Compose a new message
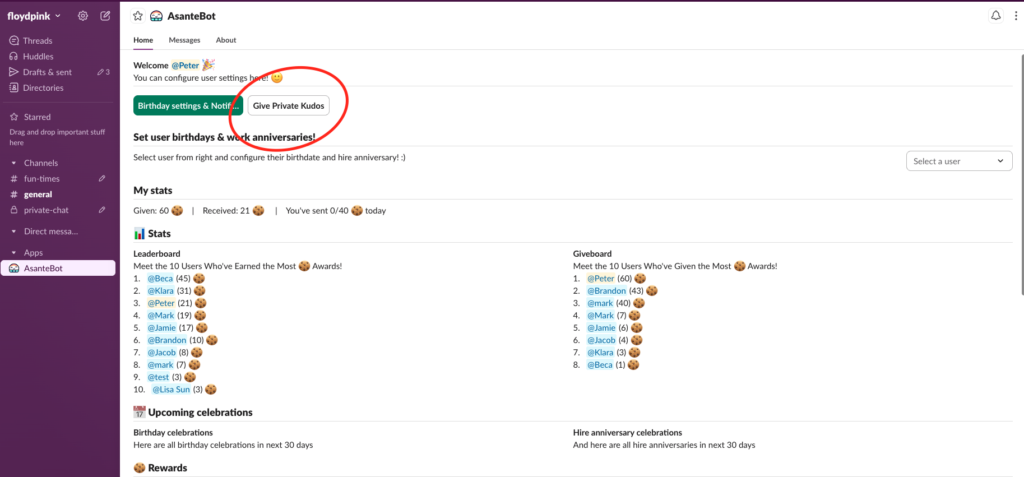 pos(105,16)
